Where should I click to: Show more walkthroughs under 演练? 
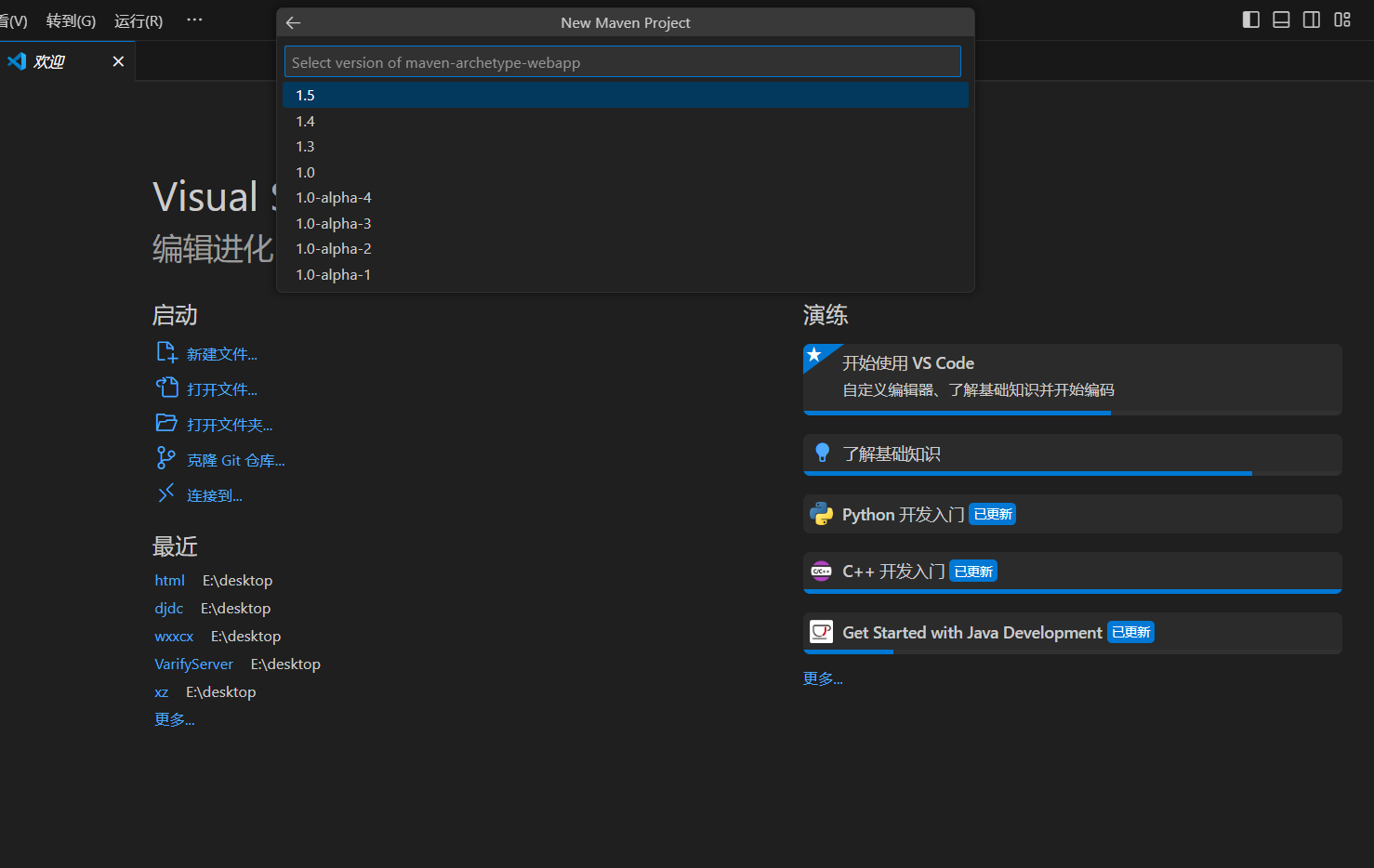pos(823,678)
